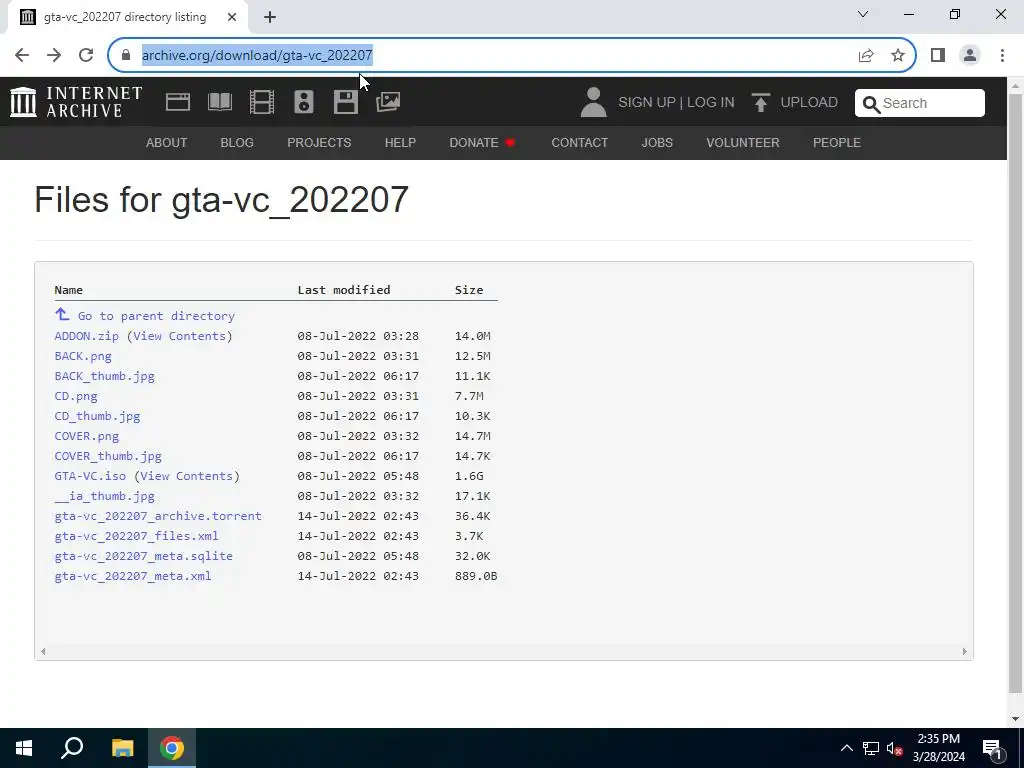Open COVER.png file

[x=87, y=436]
